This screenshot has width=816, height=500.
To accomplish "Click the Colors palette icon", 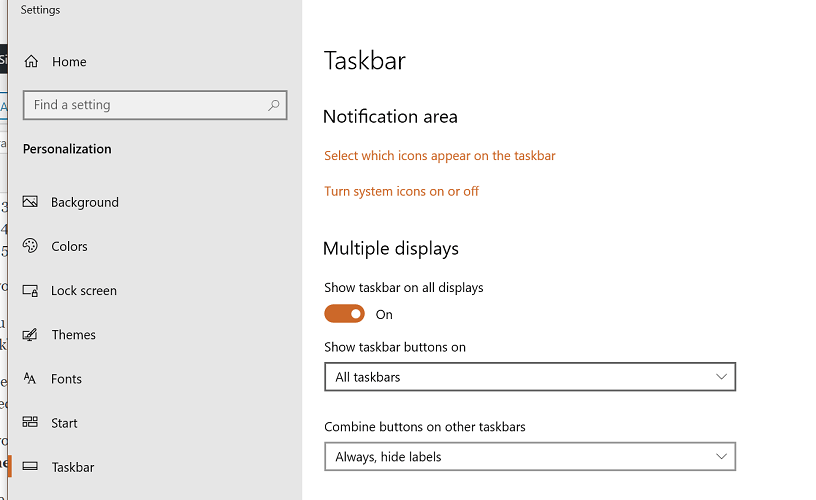I will coord(30,246).
